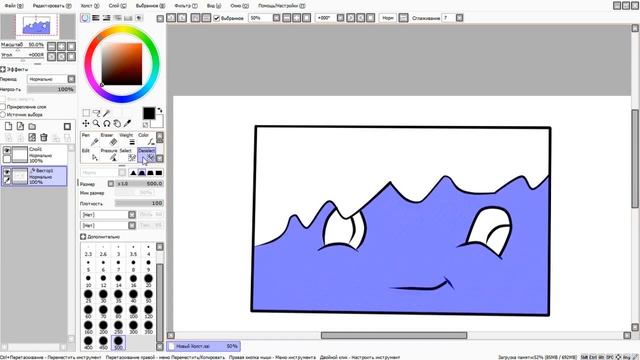Viewport: 640px width, 360px height.
Task: Pick the lasso selection tool
Action: (96, 113)
